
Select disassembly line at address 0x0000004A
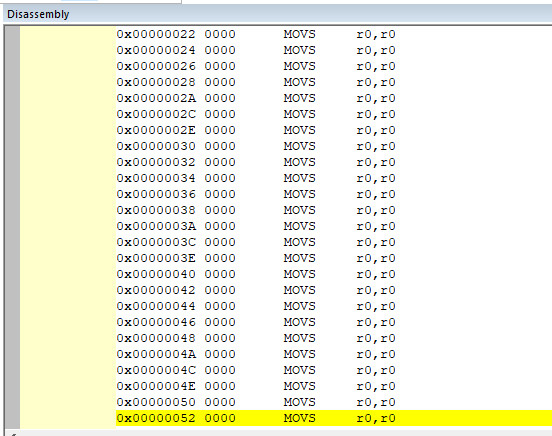(334, 354)
